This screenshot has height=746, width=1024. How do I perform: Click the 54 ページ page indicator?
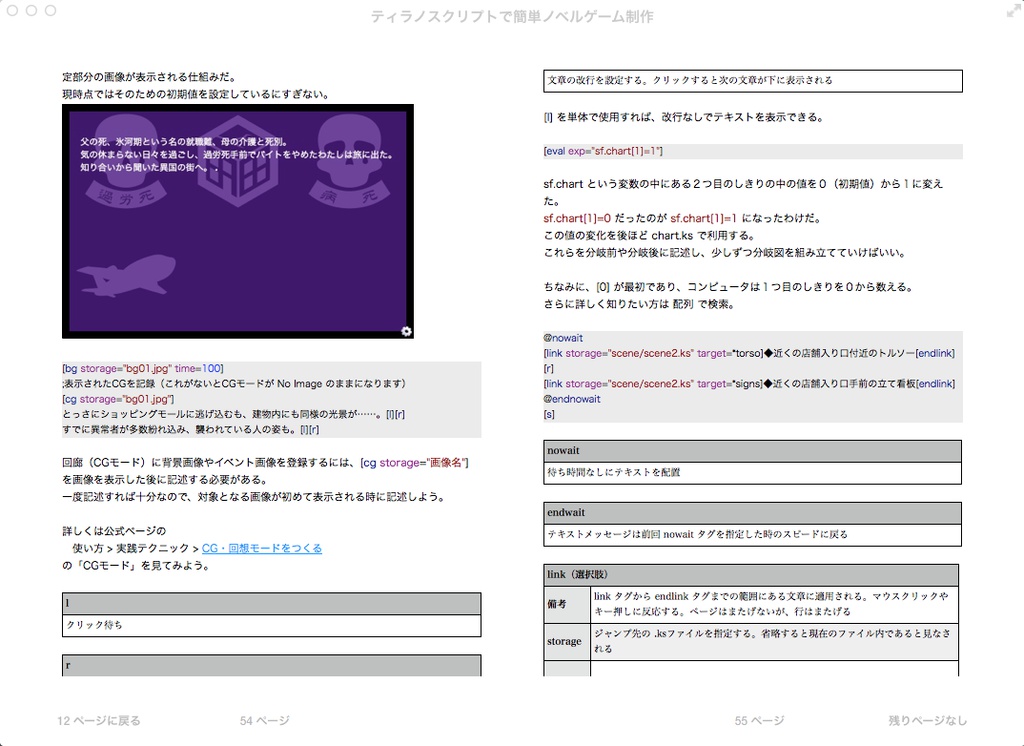point(264,721)
